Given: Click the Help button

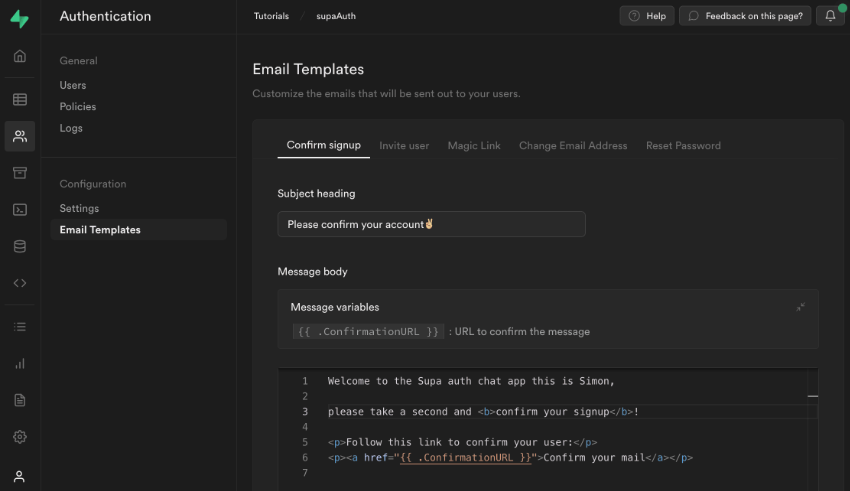Looking at the screenshot, I should point(647,16).
